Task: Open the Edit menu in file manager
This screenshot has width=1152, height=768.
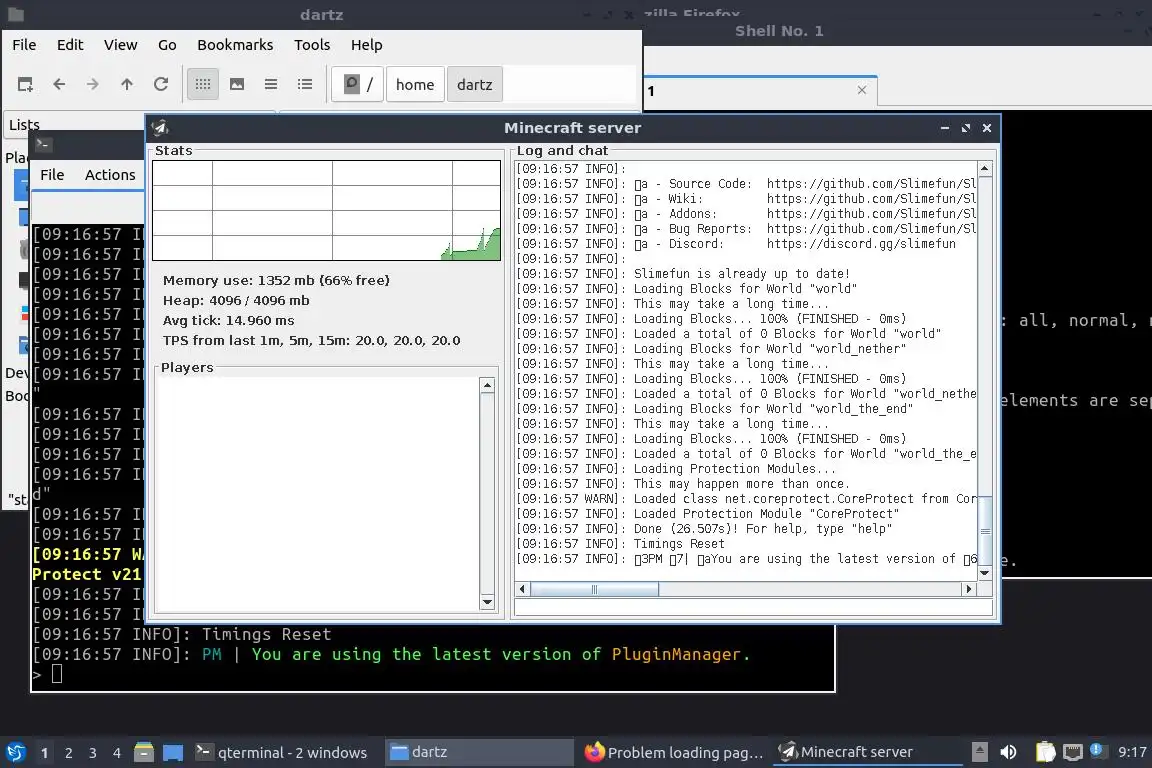Action: click(70, 45)
